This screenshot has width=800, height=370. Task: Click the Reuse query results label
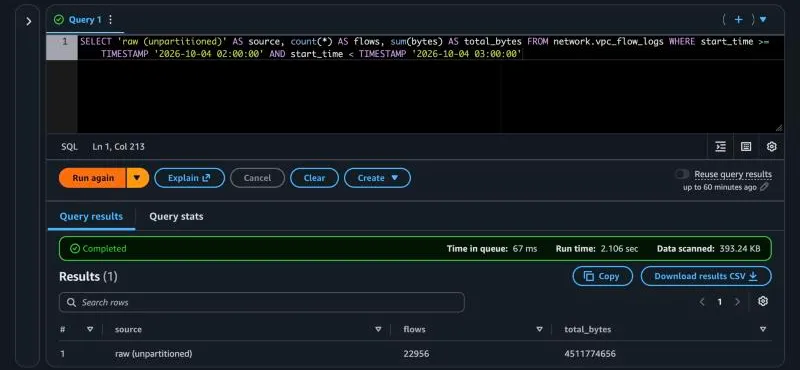733,175
